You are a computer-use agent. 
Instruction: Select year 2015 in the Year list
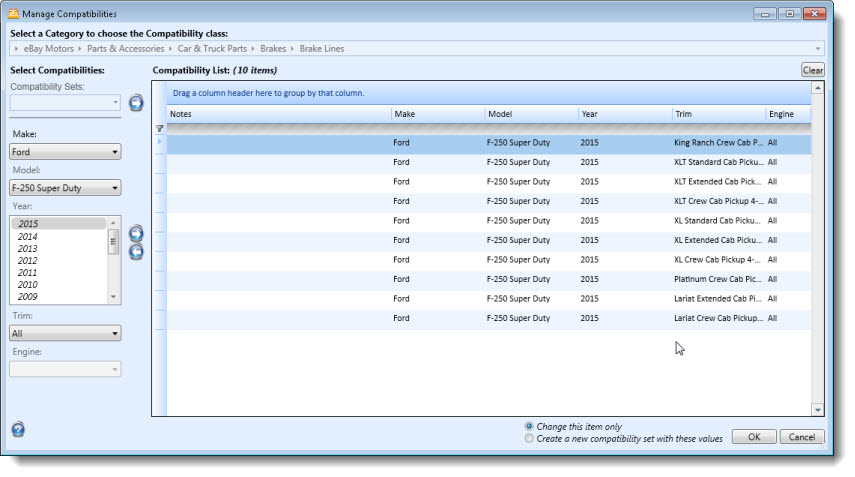point(58,224)
